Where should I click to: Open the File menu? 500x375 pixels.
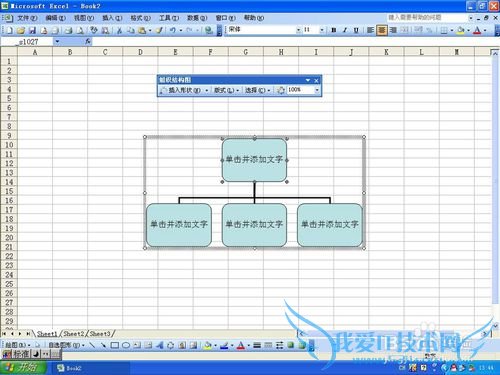pos(27,18)
